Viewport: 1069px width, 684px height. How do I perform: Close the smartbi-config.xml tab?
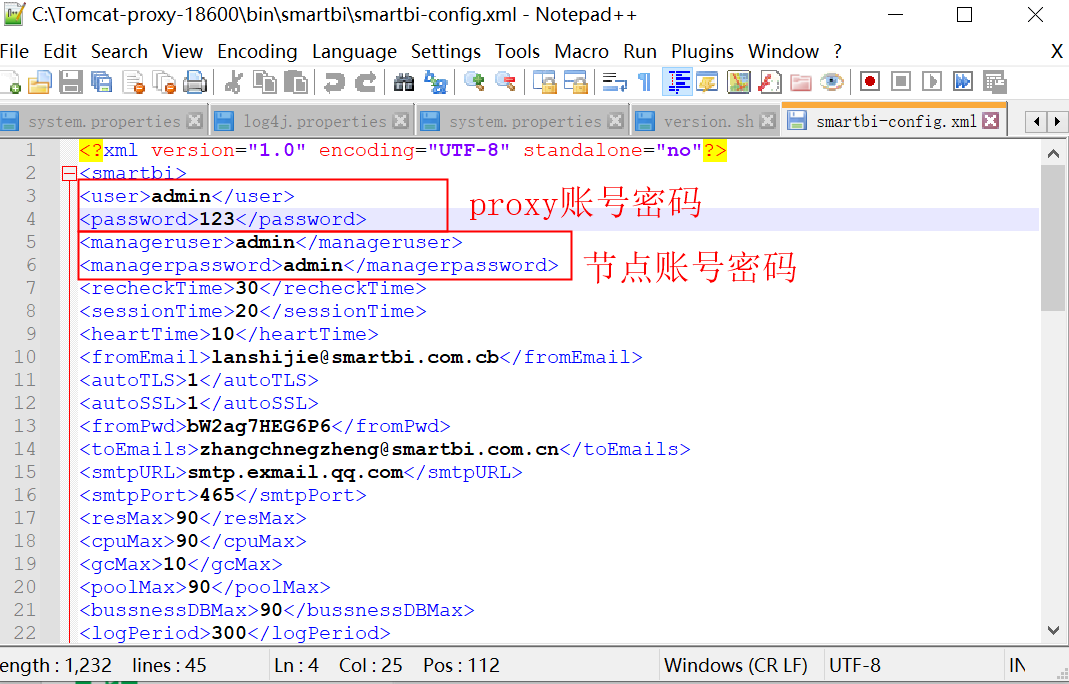991,121
